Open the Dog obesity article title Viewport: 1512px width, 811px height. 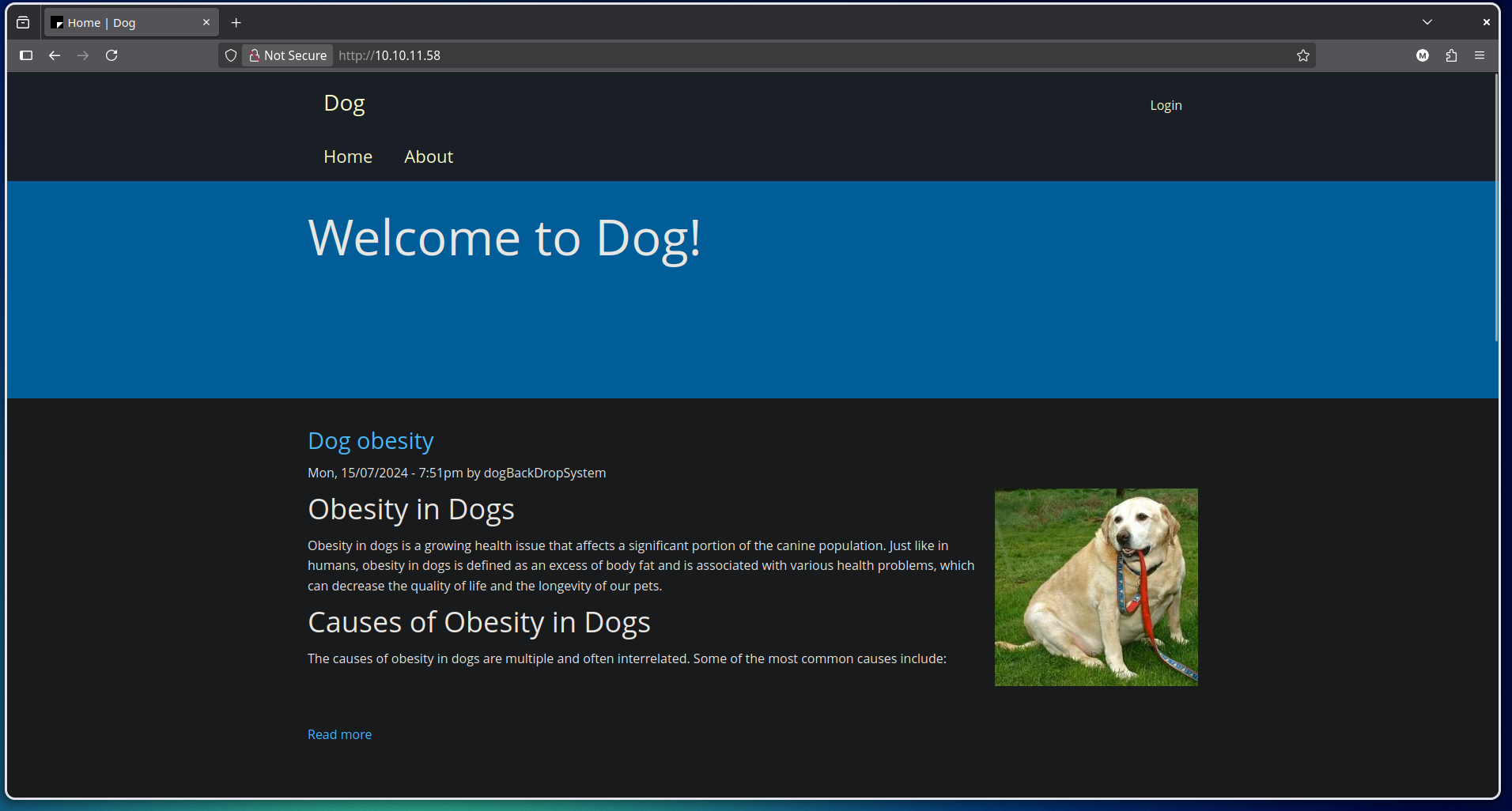370,440
